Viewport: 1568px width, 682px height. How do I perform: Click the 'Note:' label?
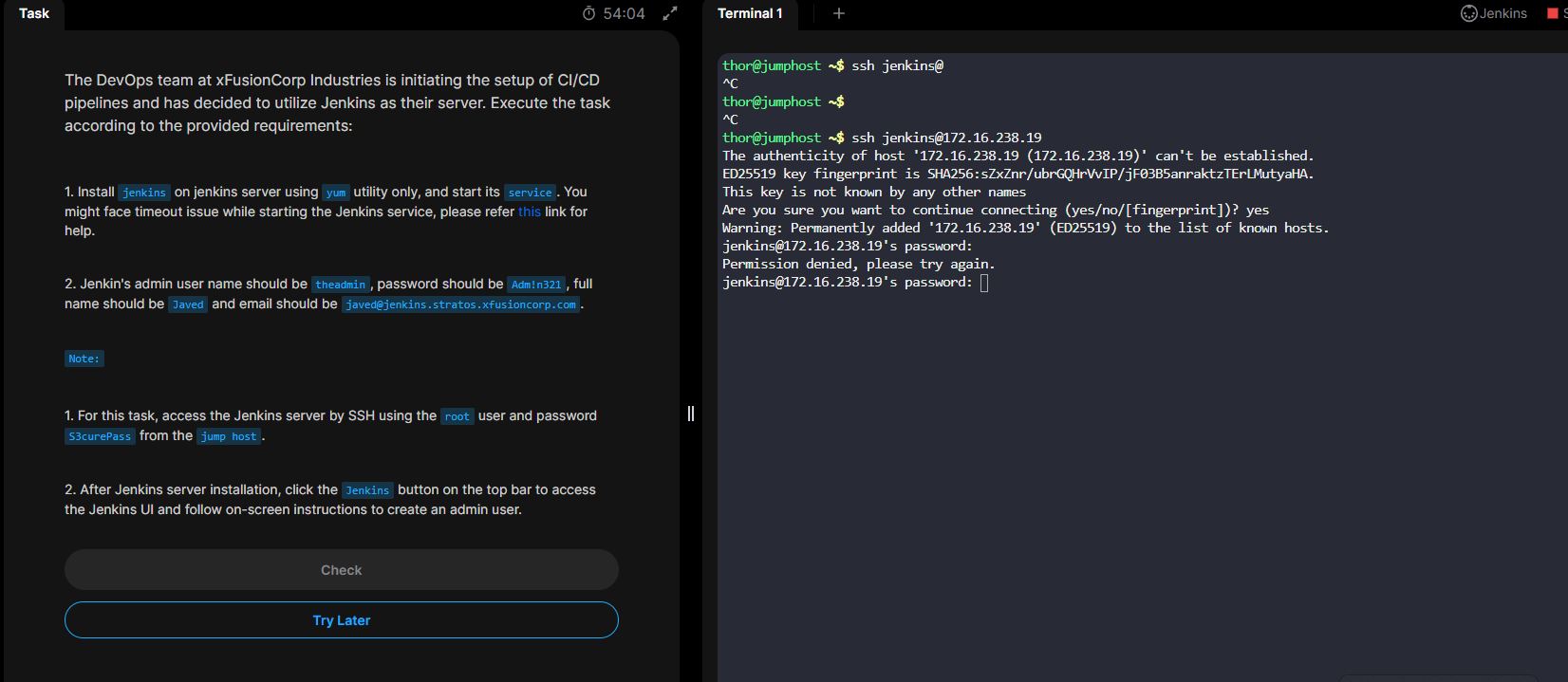(84, 359)
